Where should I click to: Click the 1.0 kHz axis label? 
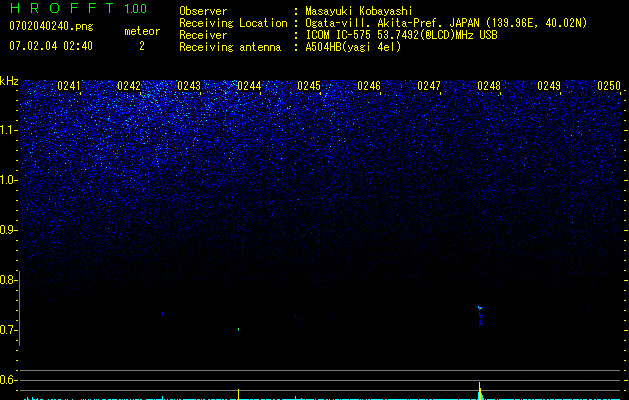(8, 180)
